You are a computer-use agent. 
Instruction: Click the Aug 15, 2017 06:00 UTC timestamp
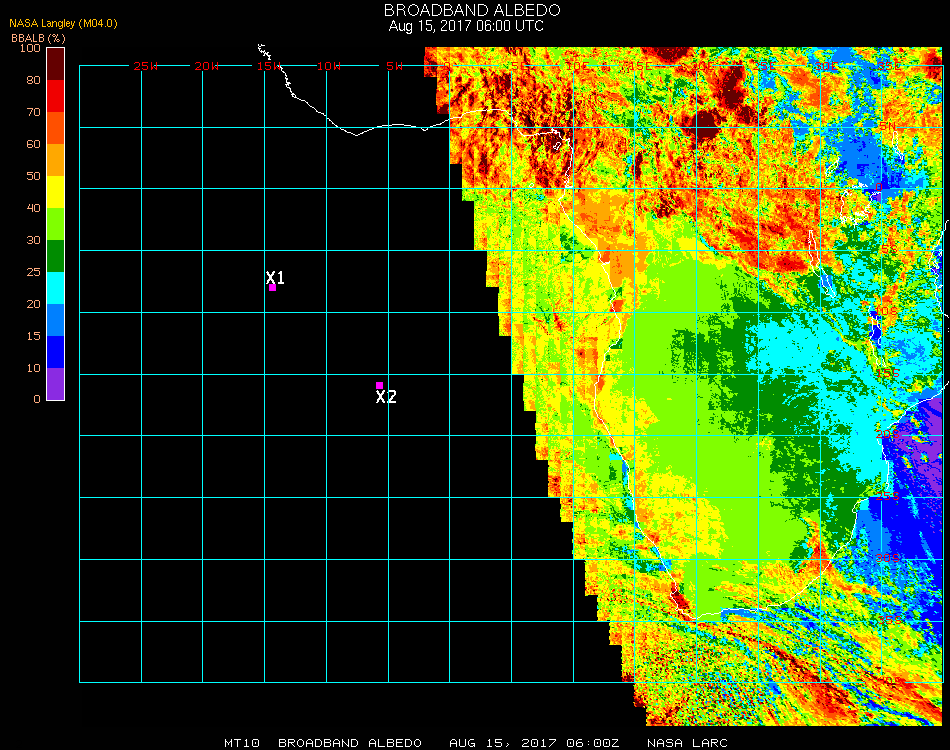(466, 26)
